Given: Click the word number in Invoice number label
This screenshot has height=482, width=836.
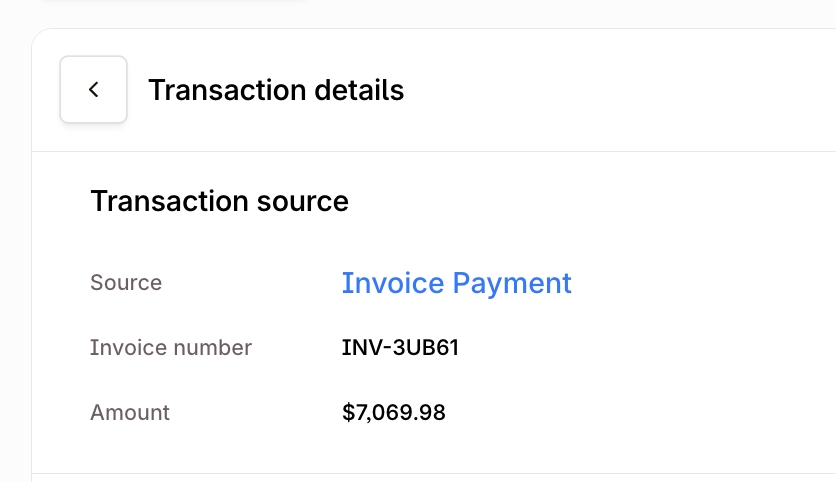Looking at the screenshot, I should [211, 348].
